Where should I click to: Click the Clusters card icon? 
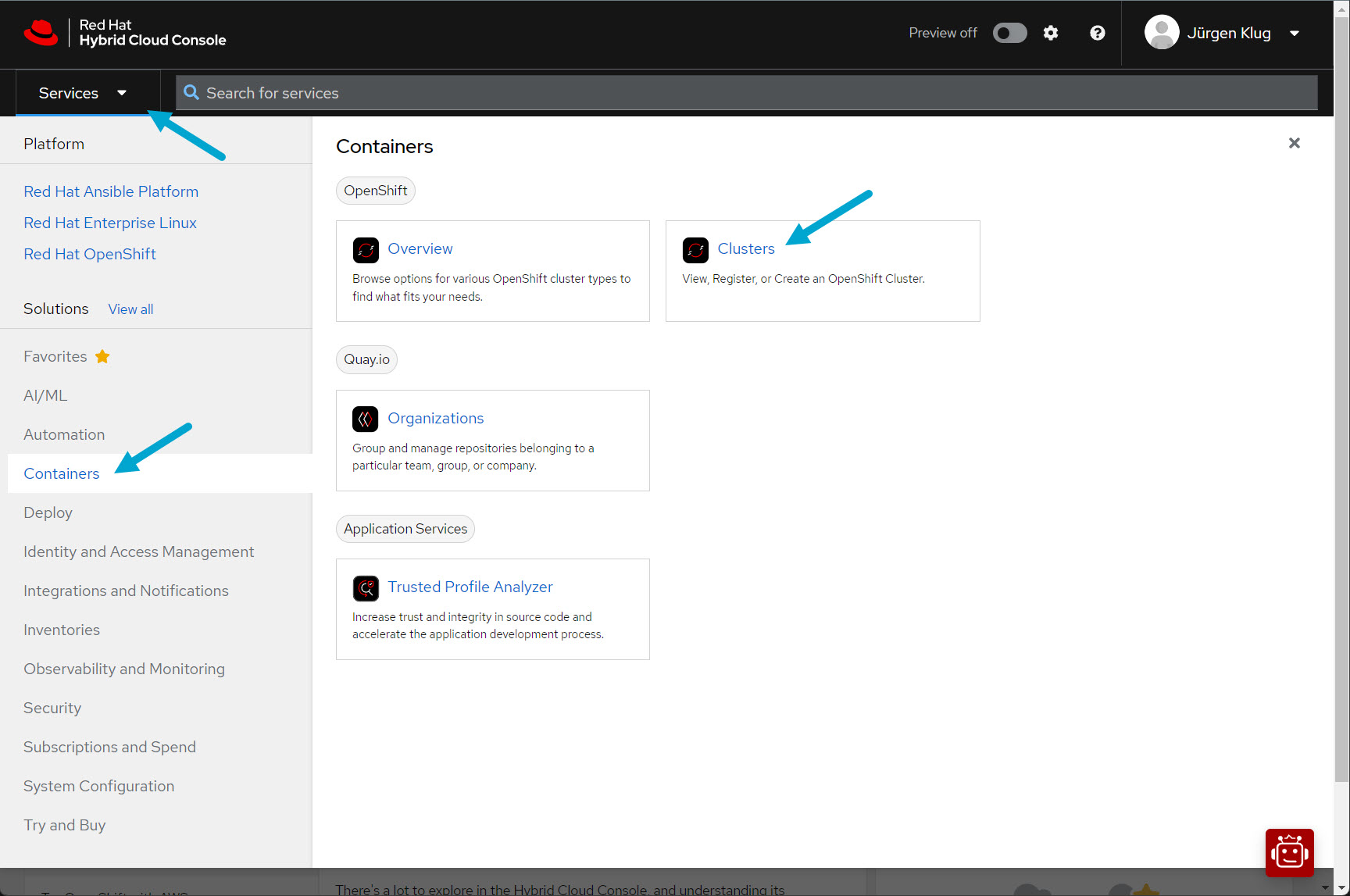tap(695, 250)
